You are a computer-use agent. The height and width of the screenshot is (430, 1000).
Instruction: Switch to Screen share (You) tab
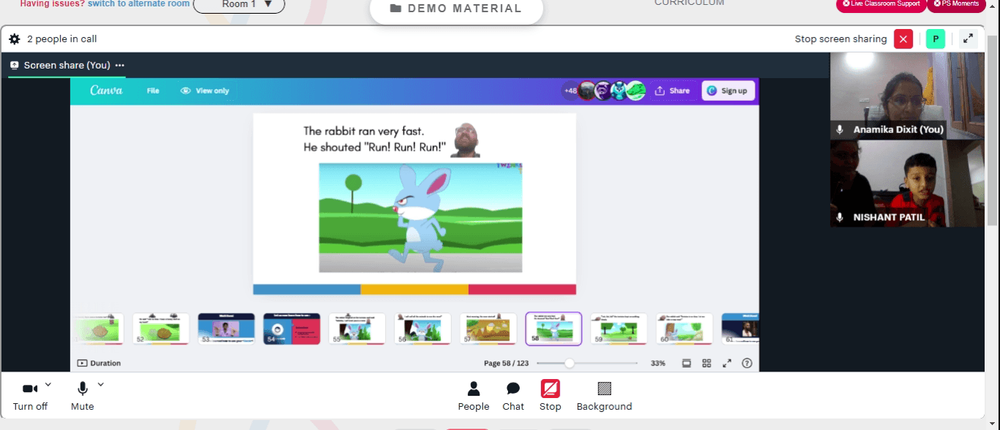[x=67, y=65]
